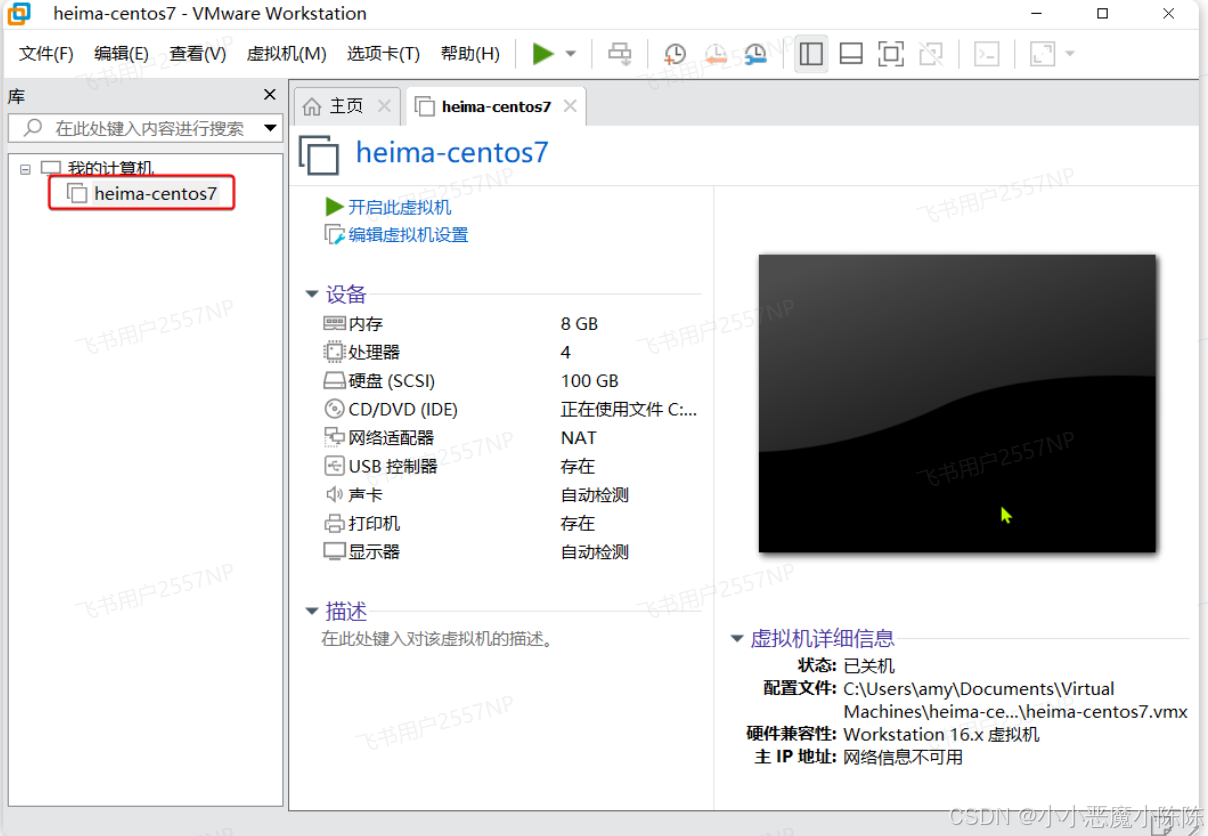Click the printer icon beside 打印机

334,523
